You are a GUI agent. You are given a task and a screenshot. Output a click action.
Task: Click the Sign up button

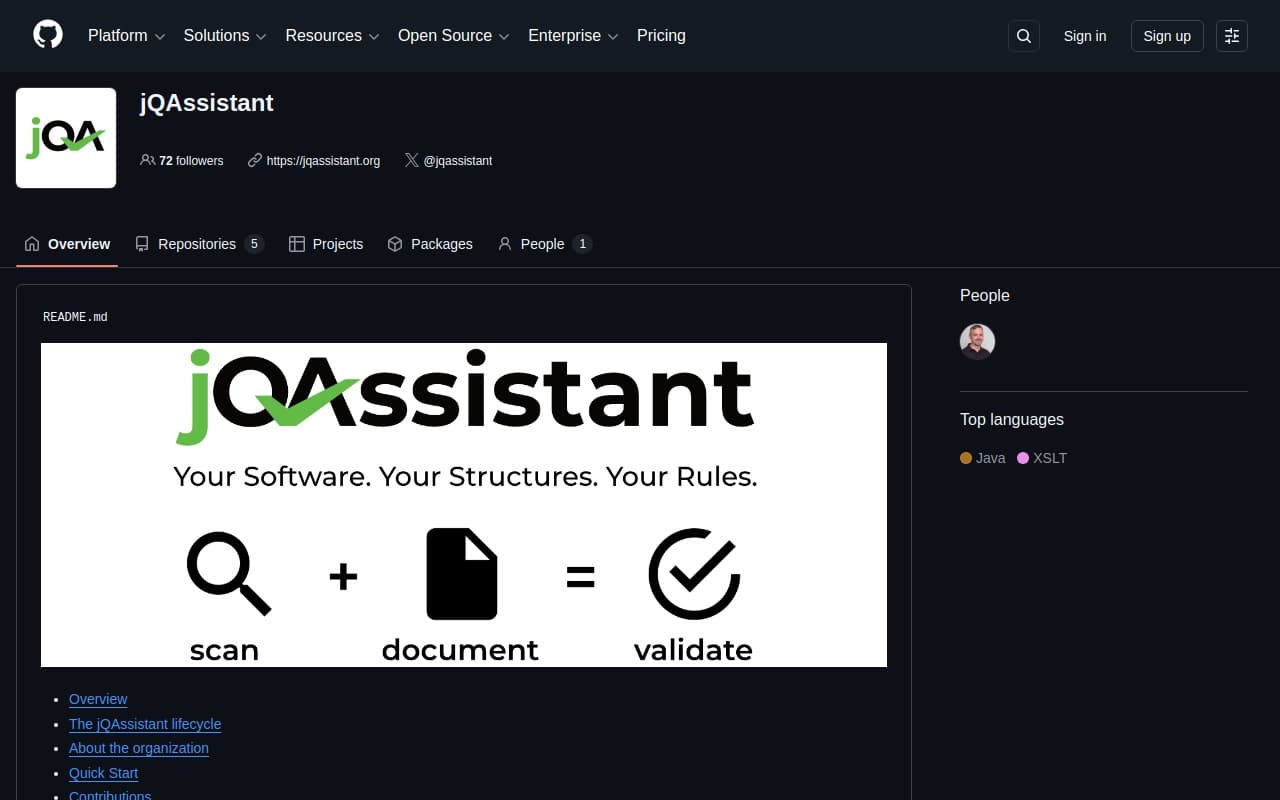pyautogui.click(x=1166, y=35)
